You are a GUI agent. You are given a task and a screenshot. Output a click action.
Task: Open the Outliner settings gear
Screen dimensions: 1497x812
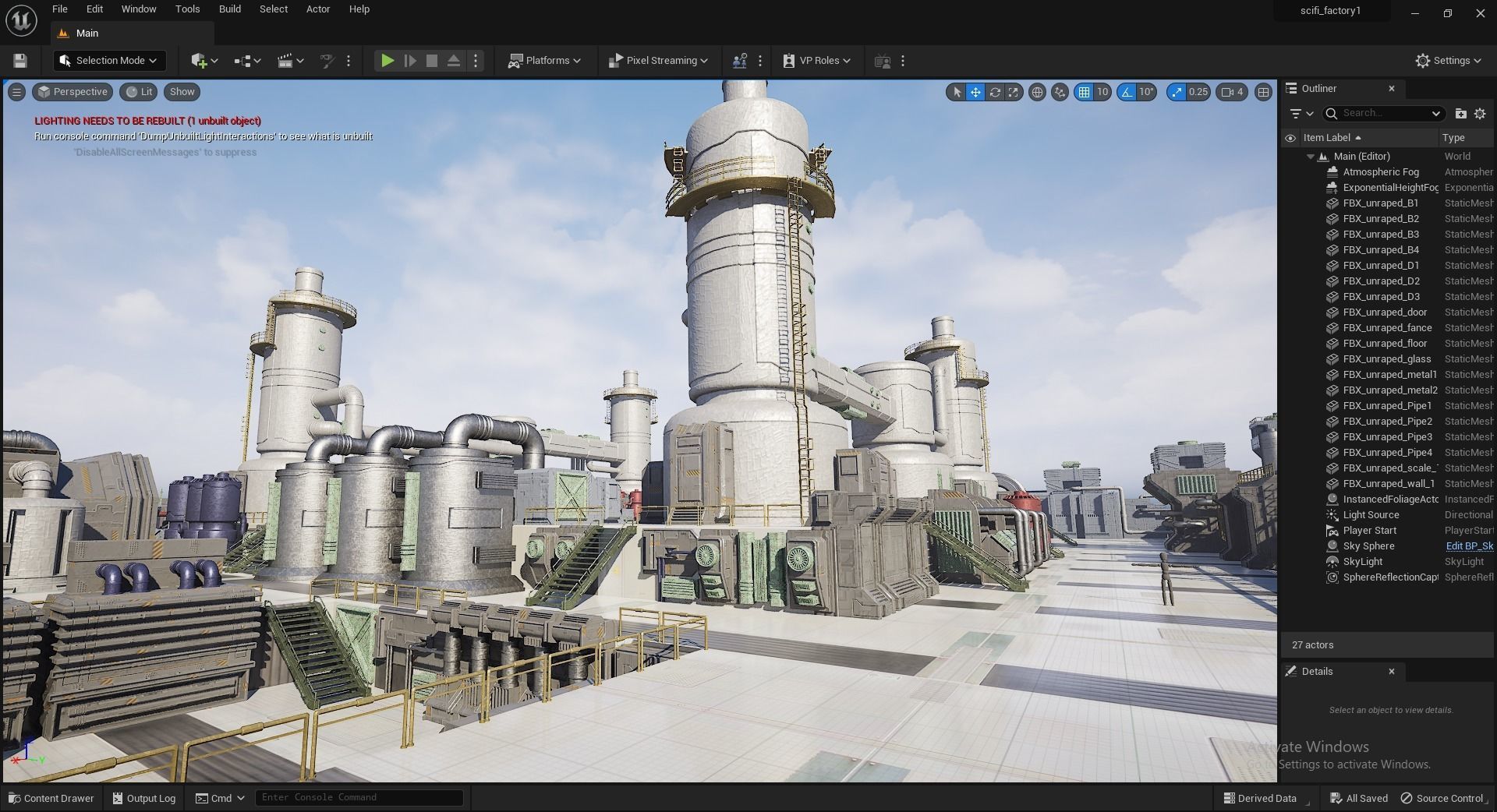(x=1480, y=114)
